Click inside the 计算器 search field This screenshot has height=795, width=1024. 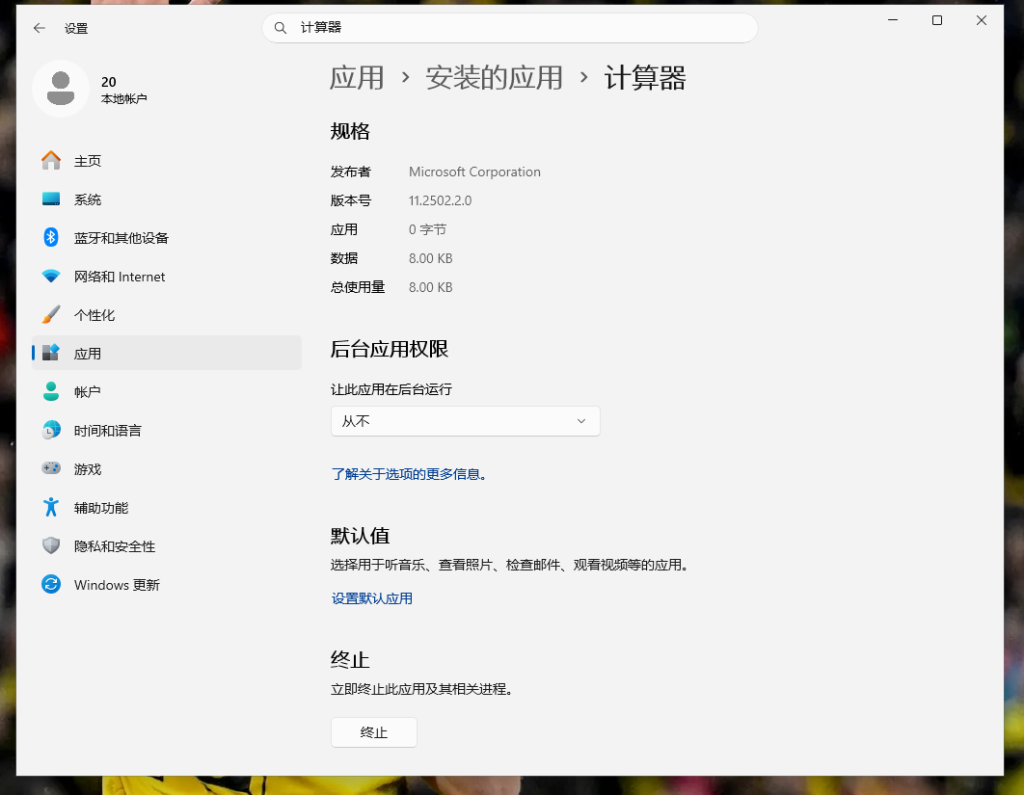(x=509, y=27)
